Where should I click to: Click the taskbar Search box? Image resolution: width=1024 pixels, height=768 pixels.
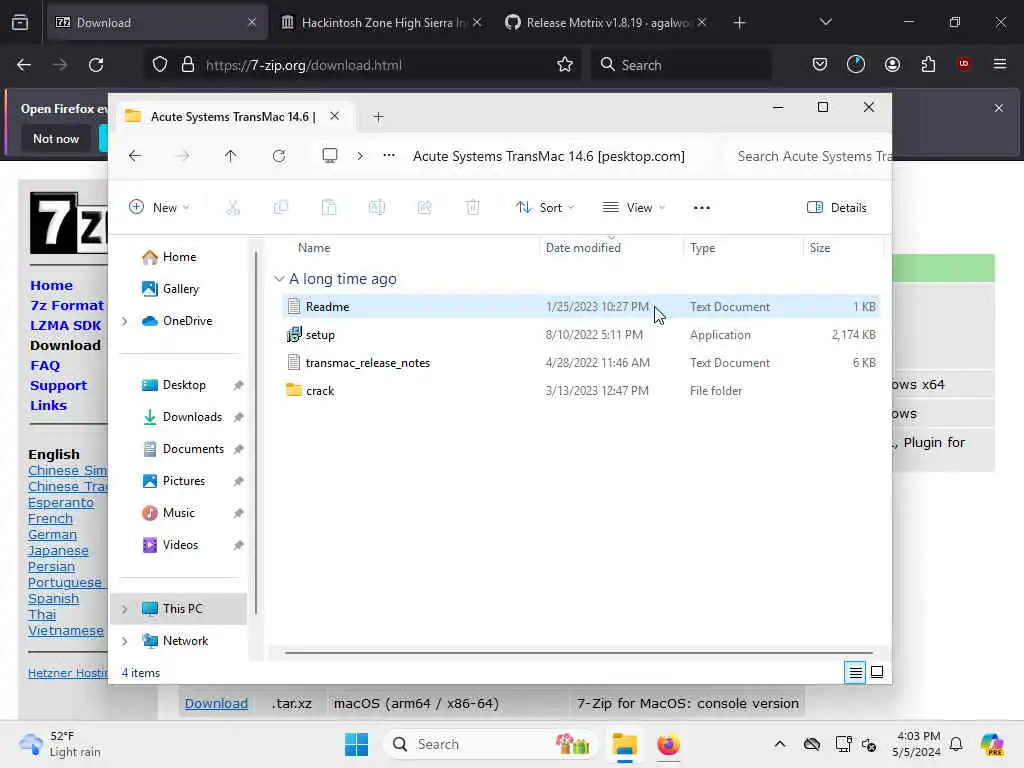coord(490,744)
